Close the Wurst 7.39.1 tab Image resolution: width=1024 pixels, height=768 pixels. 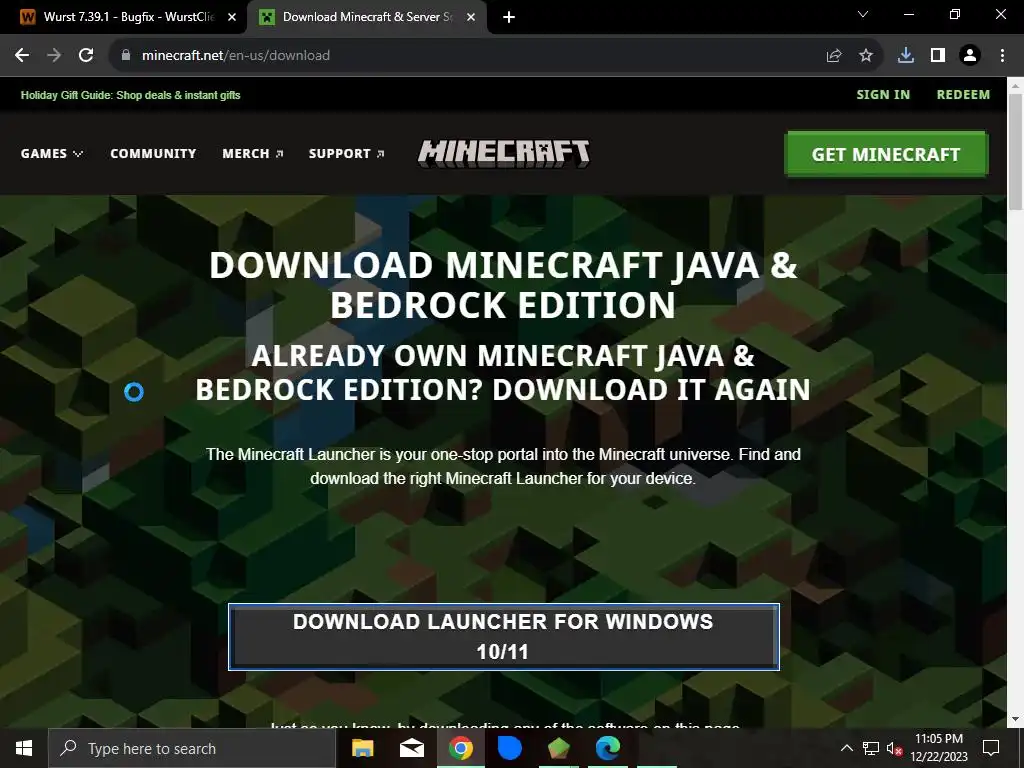[x=232, y=17]
